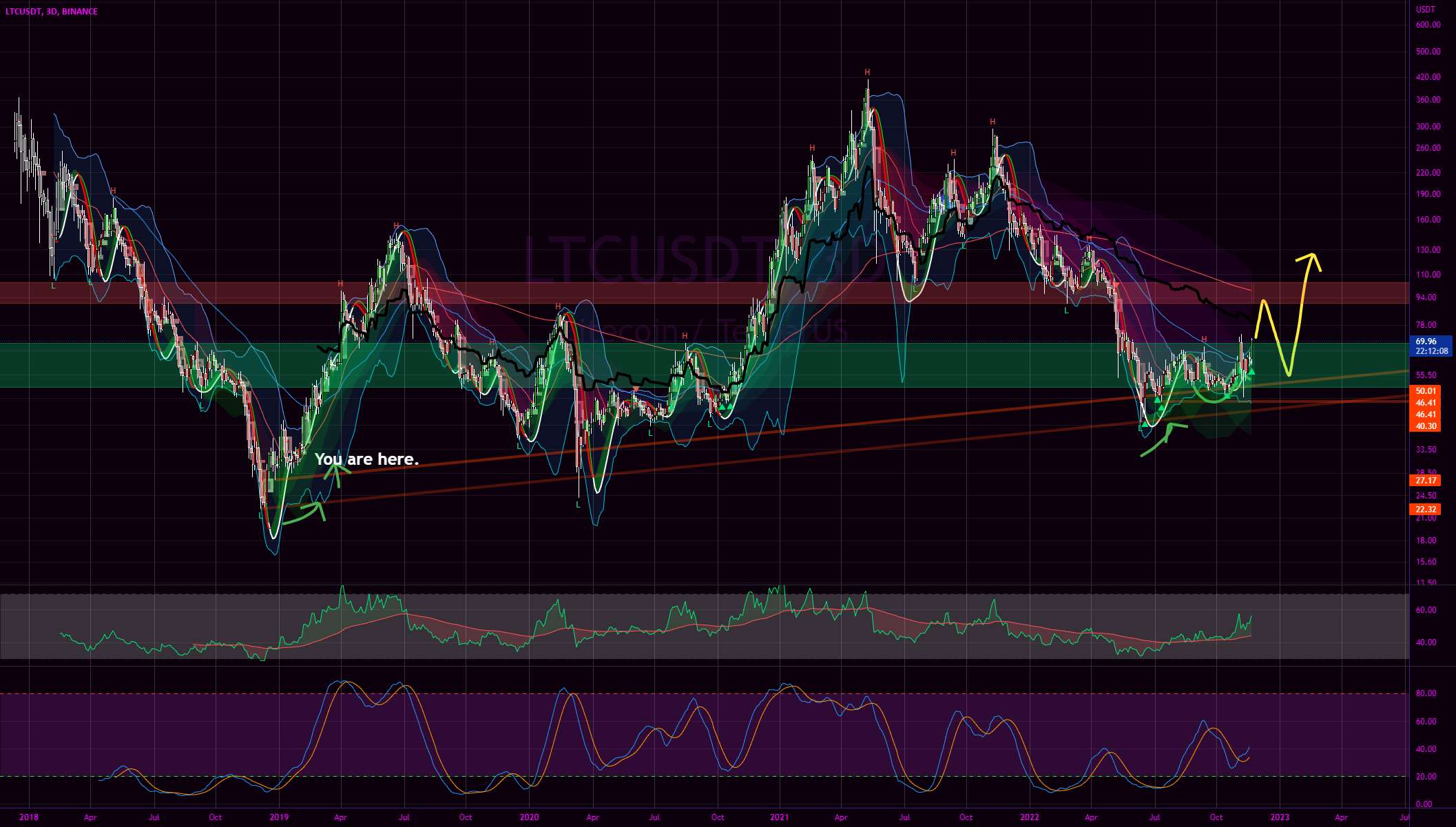Click the 130.00 price axis value
1456x827 pixels.
pos(1428,250)
